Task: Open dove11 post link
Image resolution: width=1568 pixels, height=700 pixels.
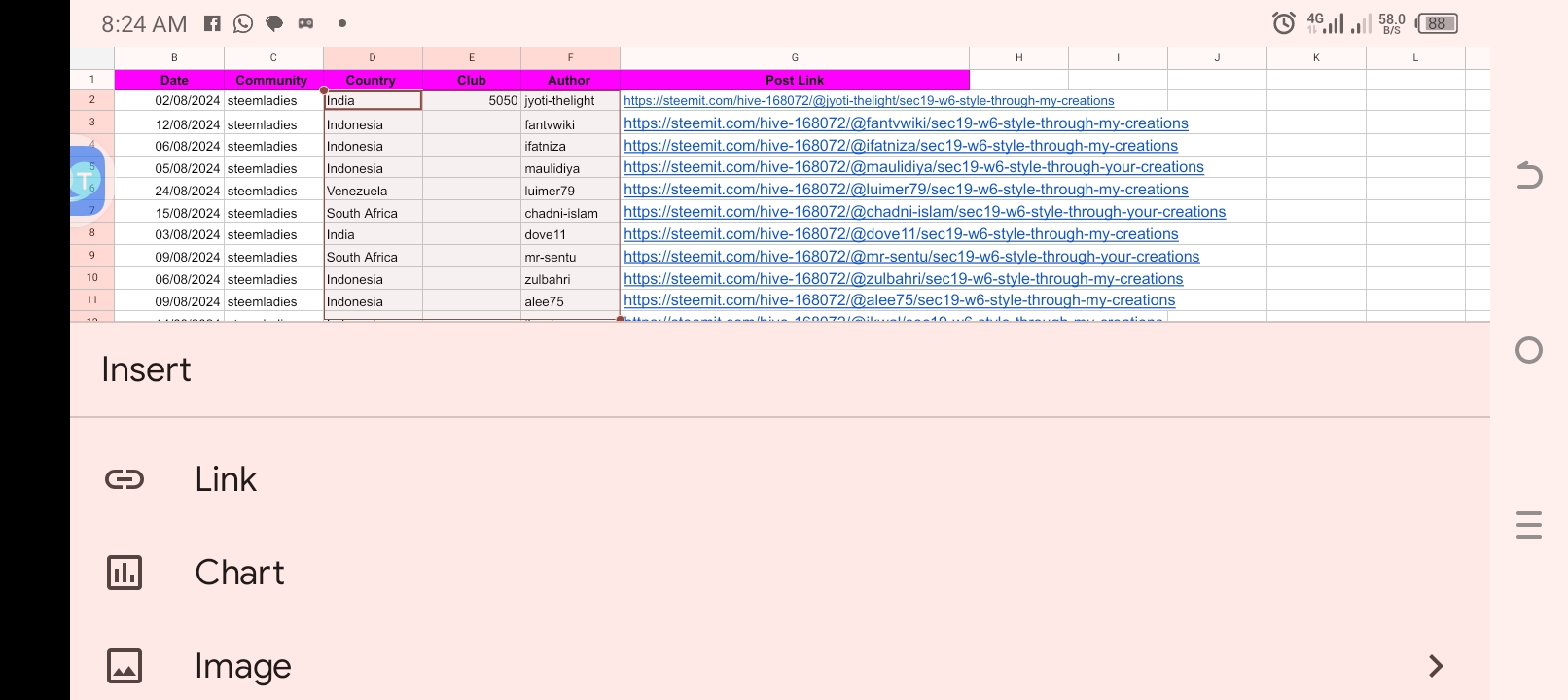Action: (901, 234)
